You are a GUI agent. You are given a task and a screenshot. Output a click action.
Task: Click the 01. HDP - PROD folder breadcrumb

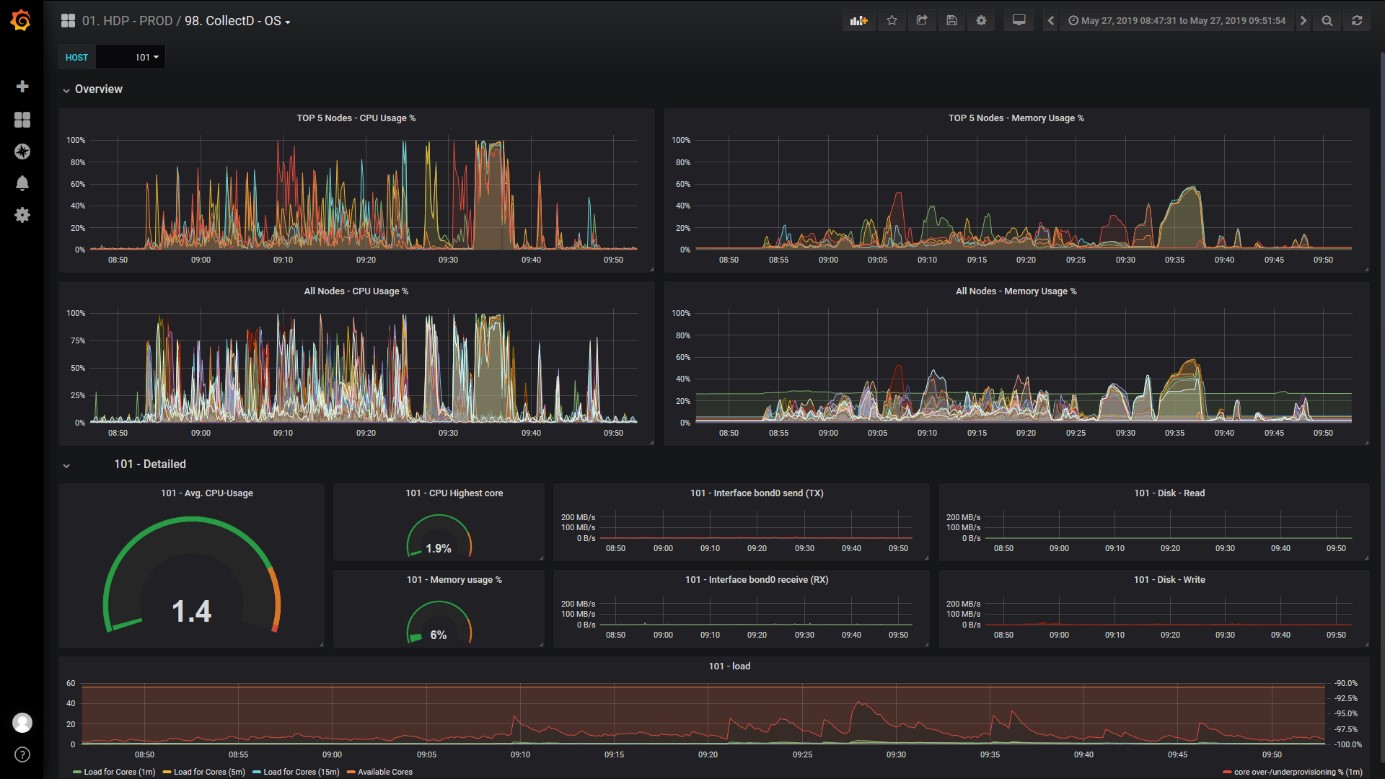tap(127, 20)
